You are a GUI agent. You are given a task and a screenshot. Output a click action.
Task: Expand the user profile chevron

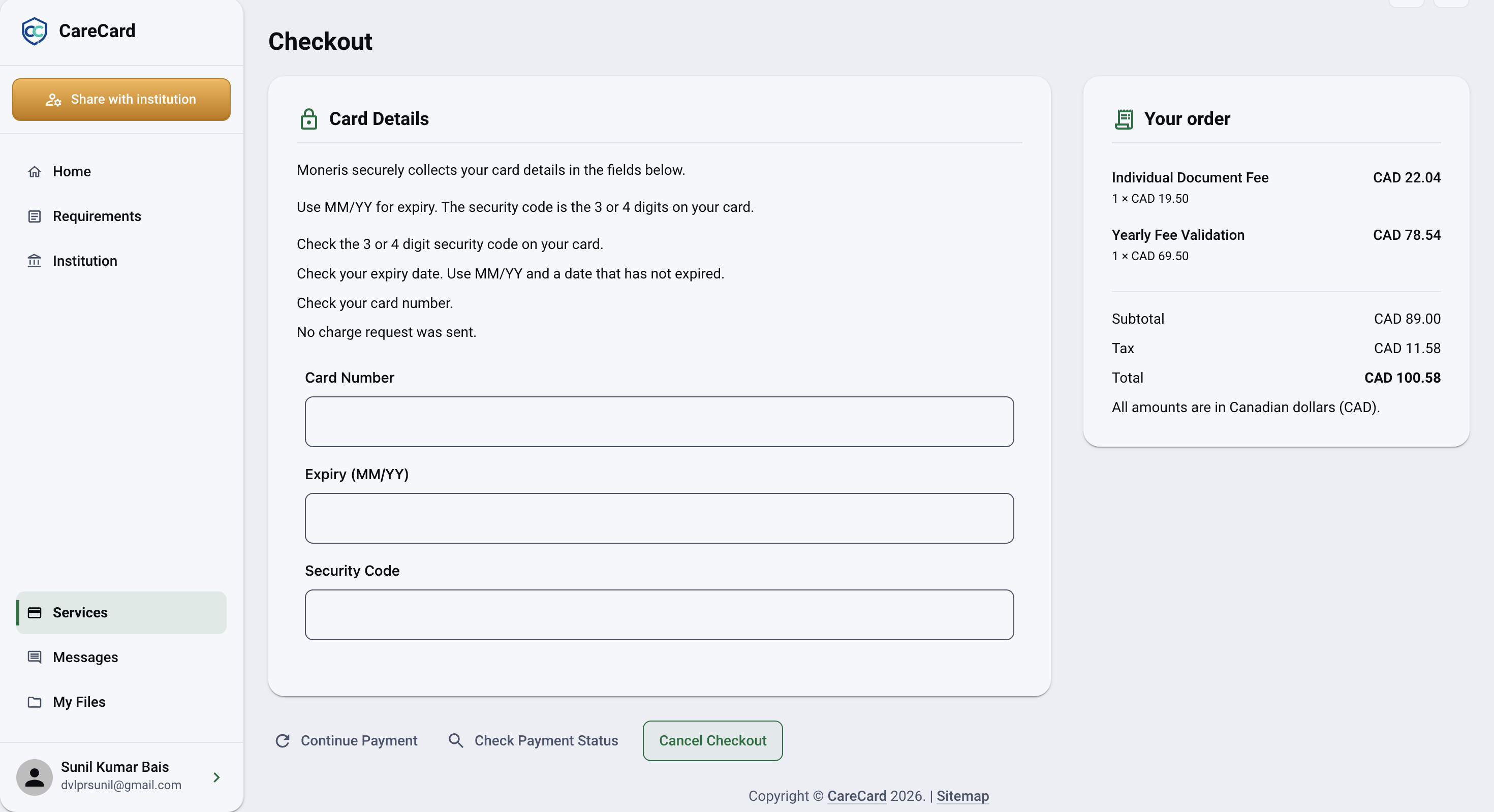pyautogui.click(x=216, y=777)
